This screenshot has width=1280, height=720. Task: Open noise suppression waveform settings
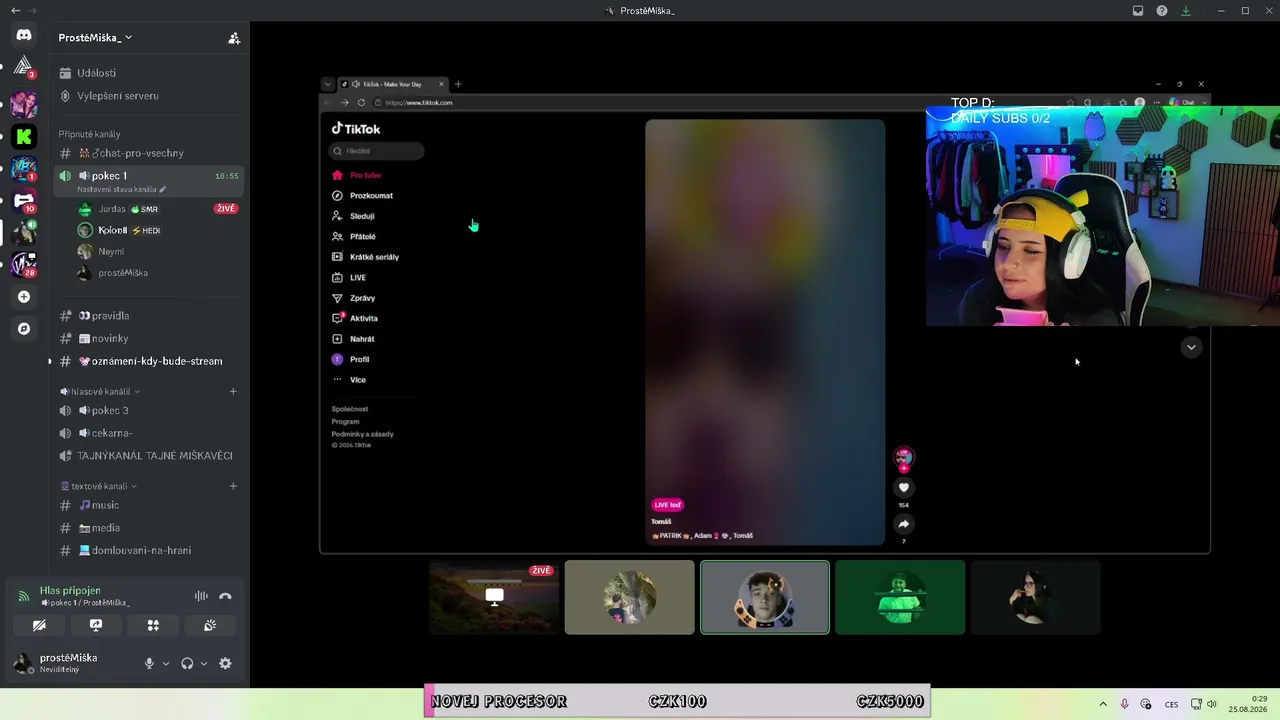coord(201,596)
